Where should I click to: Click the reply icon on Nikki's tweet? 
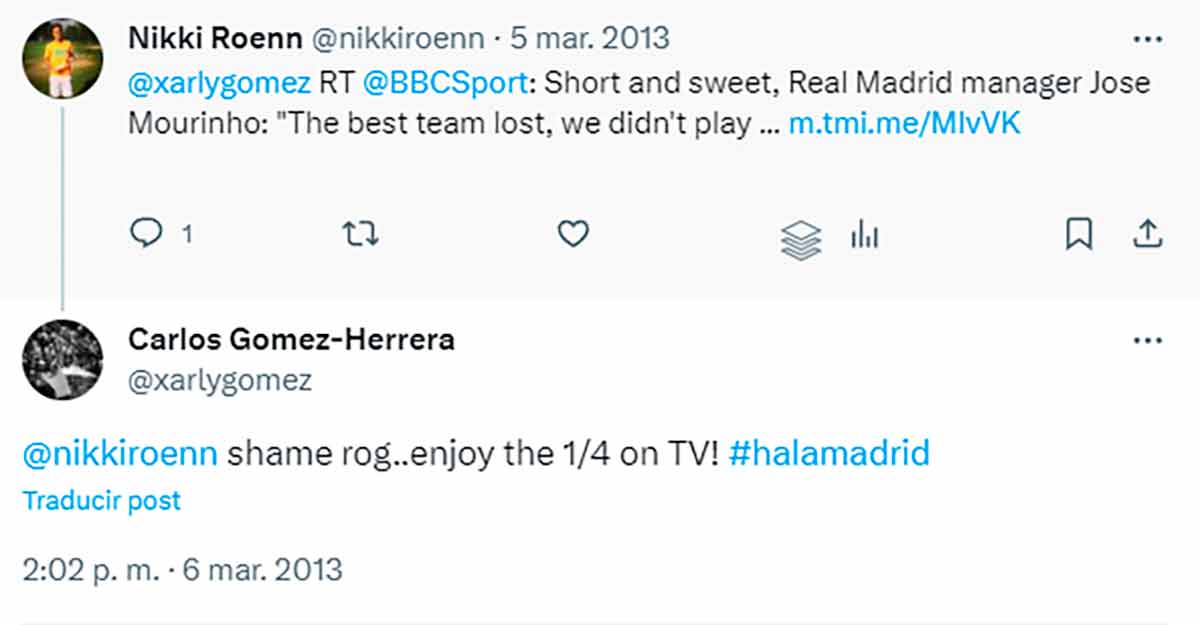pyautogui.click(x=146, y=234)
